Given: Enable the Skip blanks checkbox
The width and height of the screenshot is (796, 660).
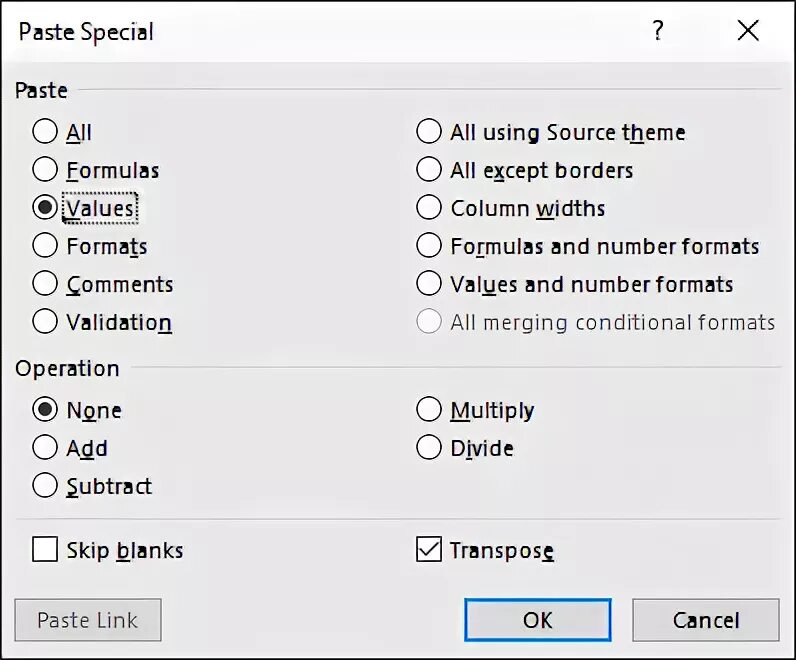Looking at the screenshot, I should click(x=45, y=550).
